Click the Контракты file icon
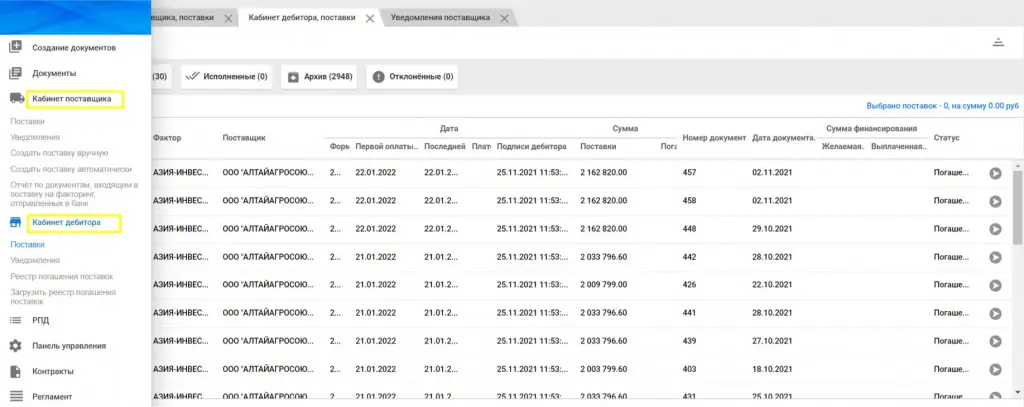The image size is (1024, 407). tap(15, 371)
